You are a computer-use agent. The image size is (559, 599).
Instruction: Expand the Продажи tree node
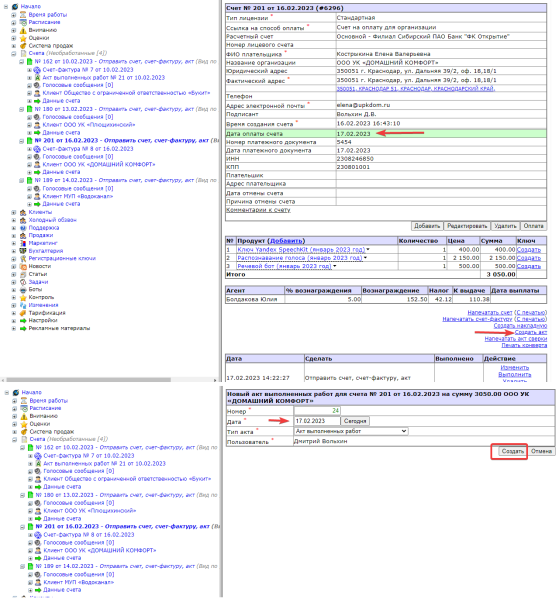pyautogui.click(x=14, y=235)
